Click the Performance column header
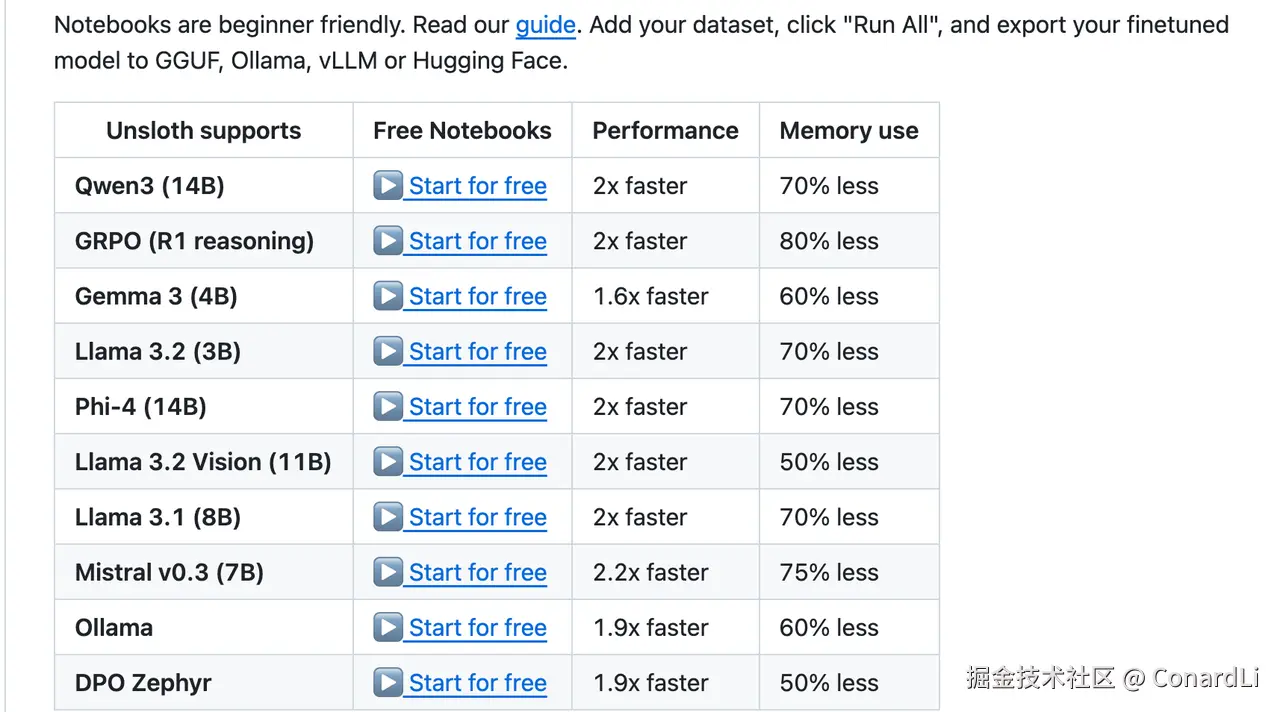The image size is (1280, 712). tap(665, 131)
